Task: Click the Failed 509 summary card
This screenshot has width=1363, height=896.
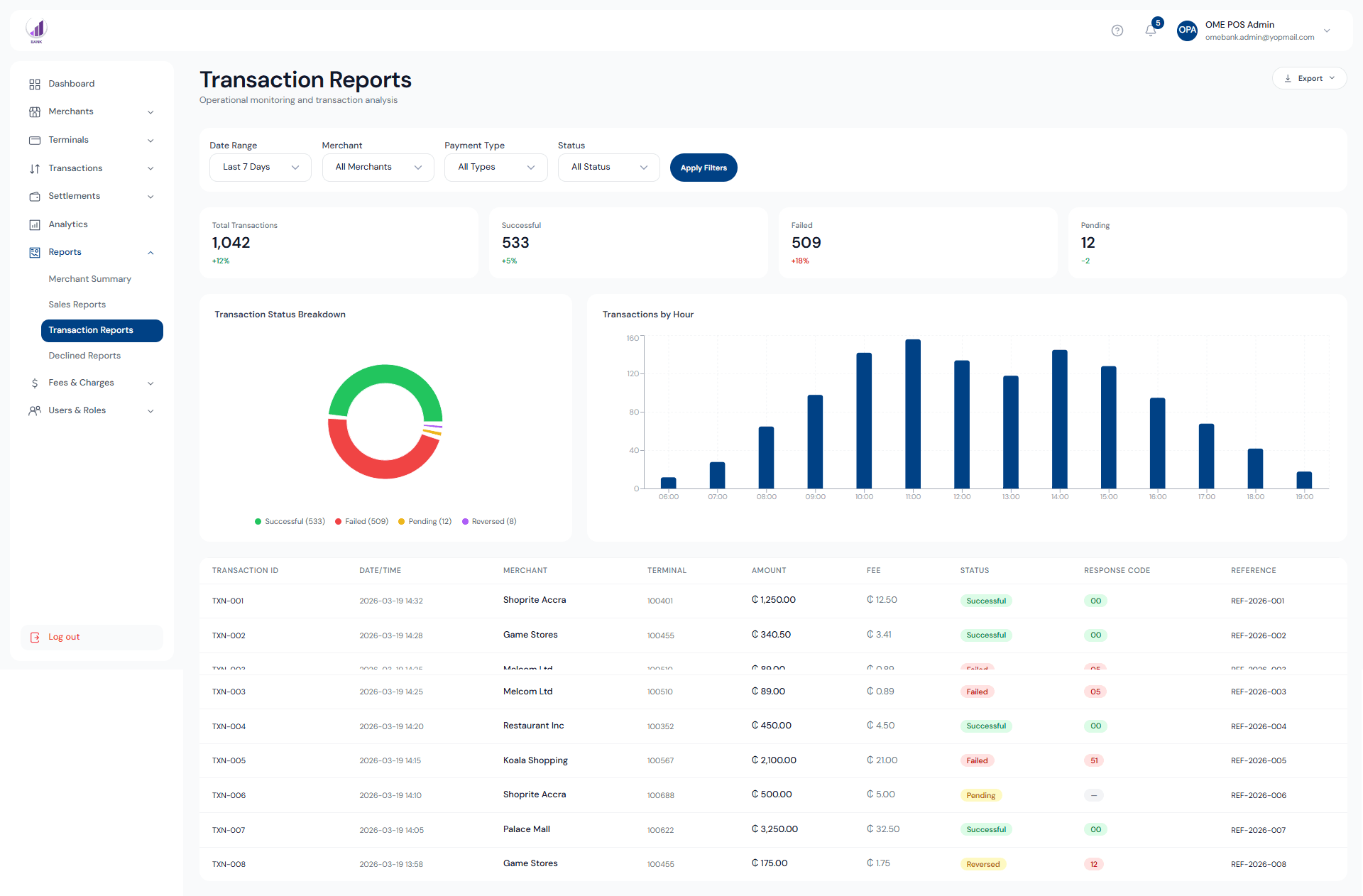Action: 918,243
